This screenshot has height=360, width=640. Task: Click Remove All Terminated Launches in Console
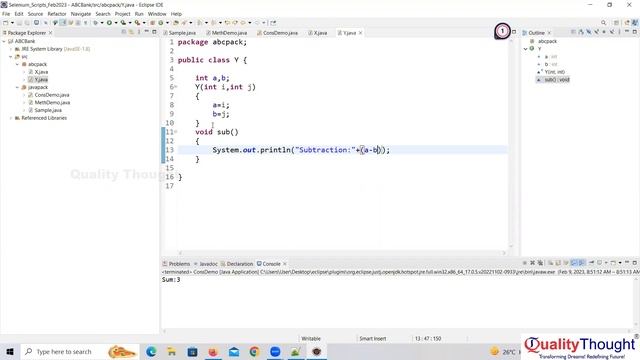(x=540, y=263)
